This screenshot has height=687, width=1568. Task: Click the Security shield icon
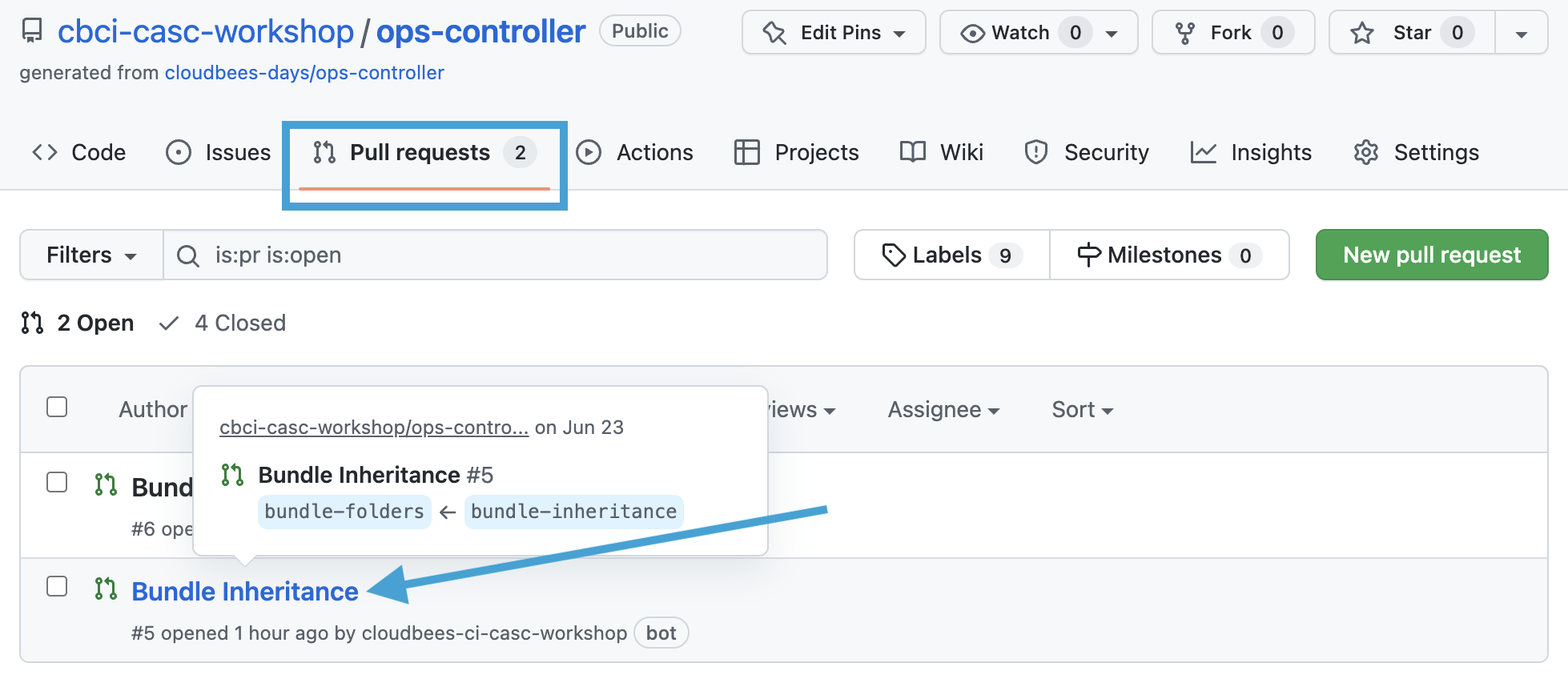click(1035, 152)
